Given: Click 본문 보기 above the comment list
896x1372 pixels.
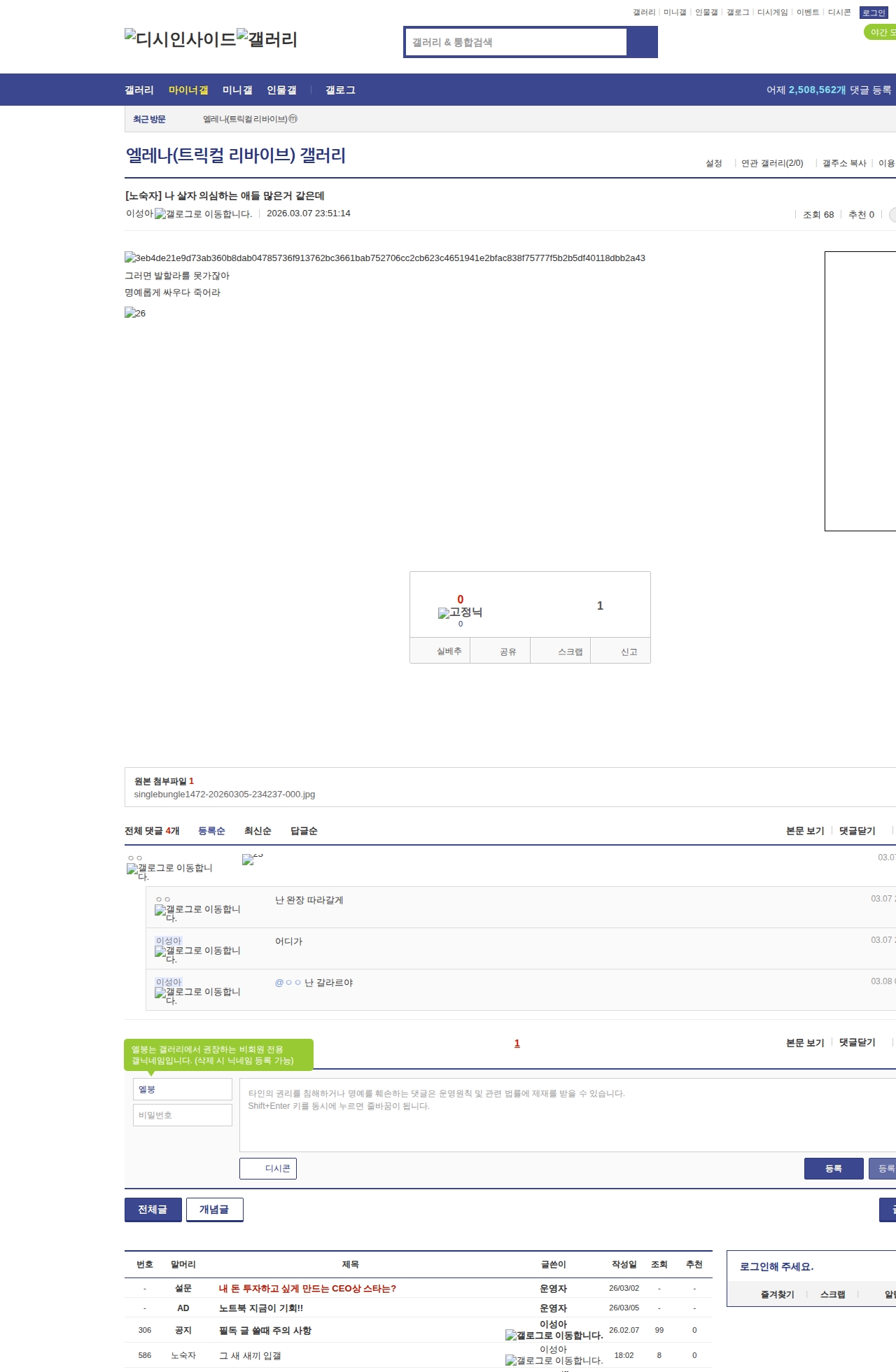Looking at the screenshot, I should click(805, 831).
